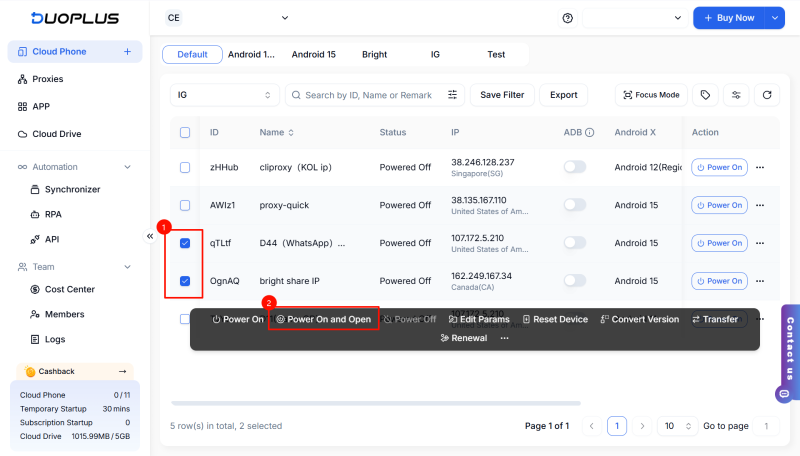
Task: Click the help question mark icon
Action: tap(568, 18)
